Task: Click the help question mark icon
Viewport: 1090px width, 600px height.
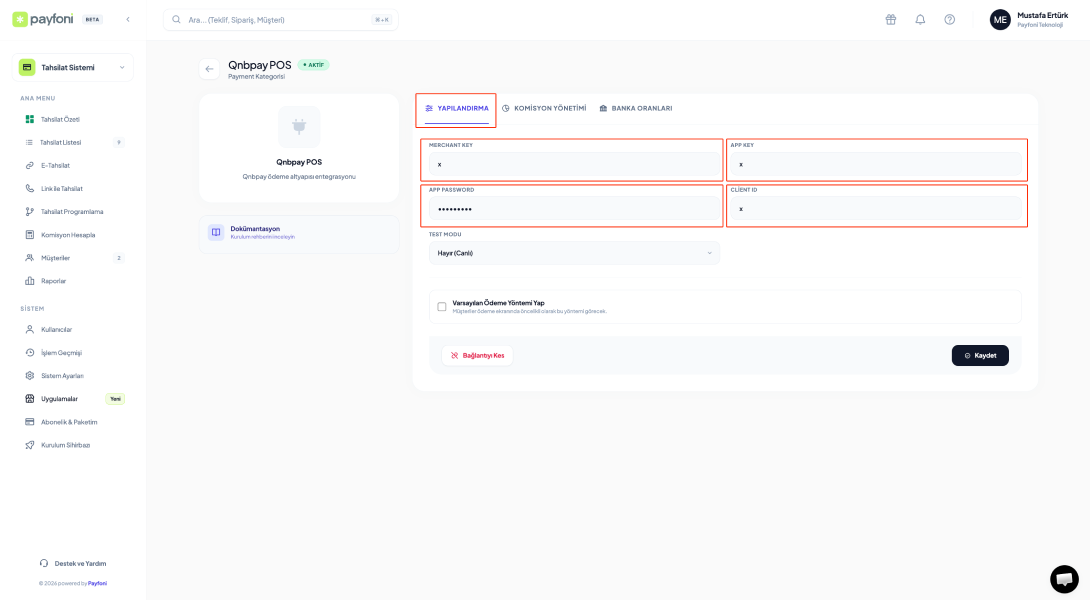Action: coord(949,20)
